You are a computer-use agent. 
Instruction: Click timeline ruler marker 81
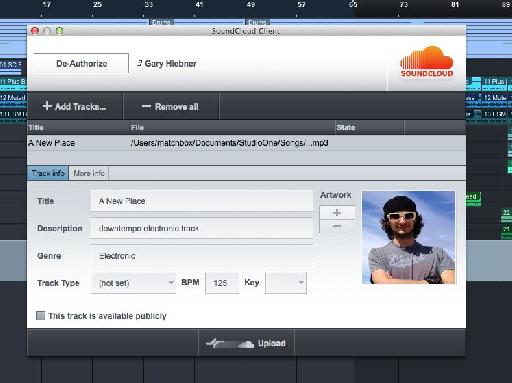pos(455,5)
